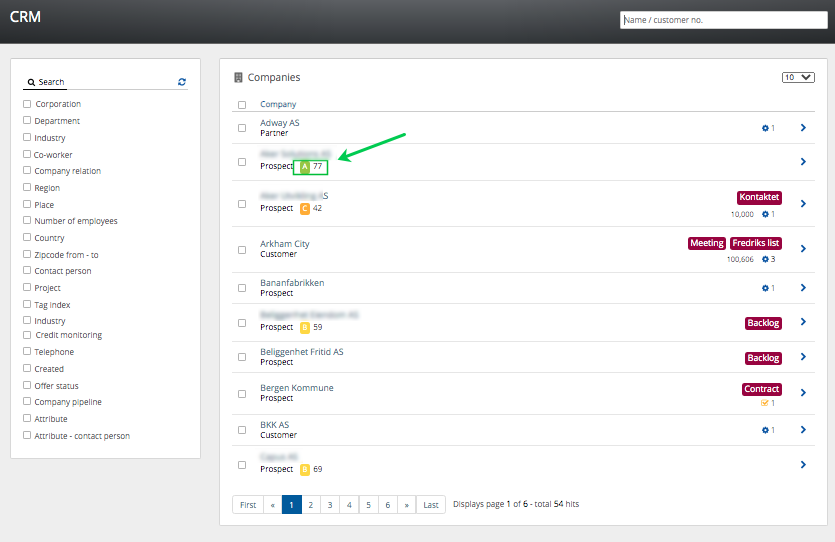Click the orange checklist icon for Bergen Kommune
The image size is (835, 542).
tap(765, 403)
